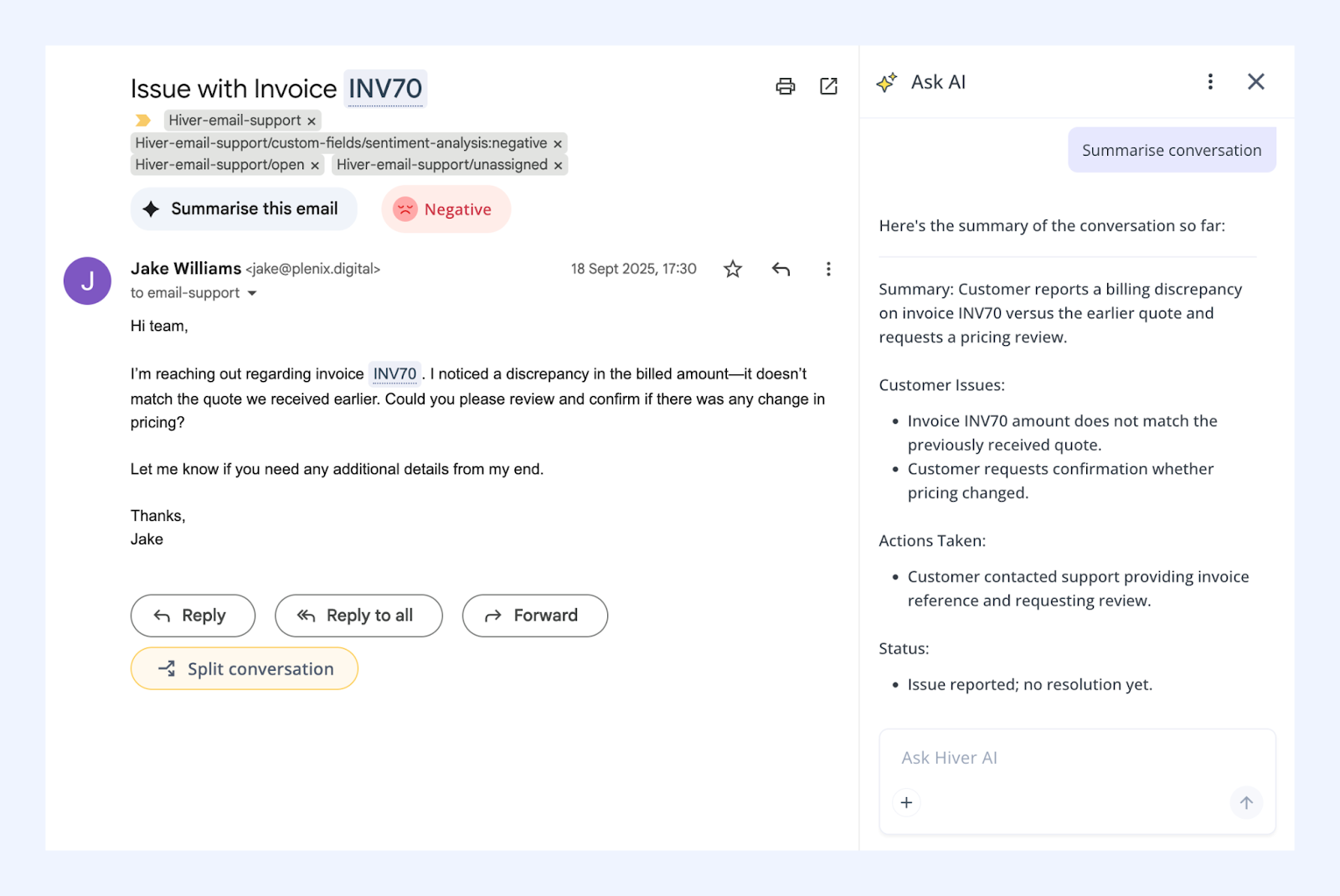Image resolution: width=1340 pixels, height=896 pixels.
Task: Click the Ask AI sparkle icon
Action: (x=887, y=82)
